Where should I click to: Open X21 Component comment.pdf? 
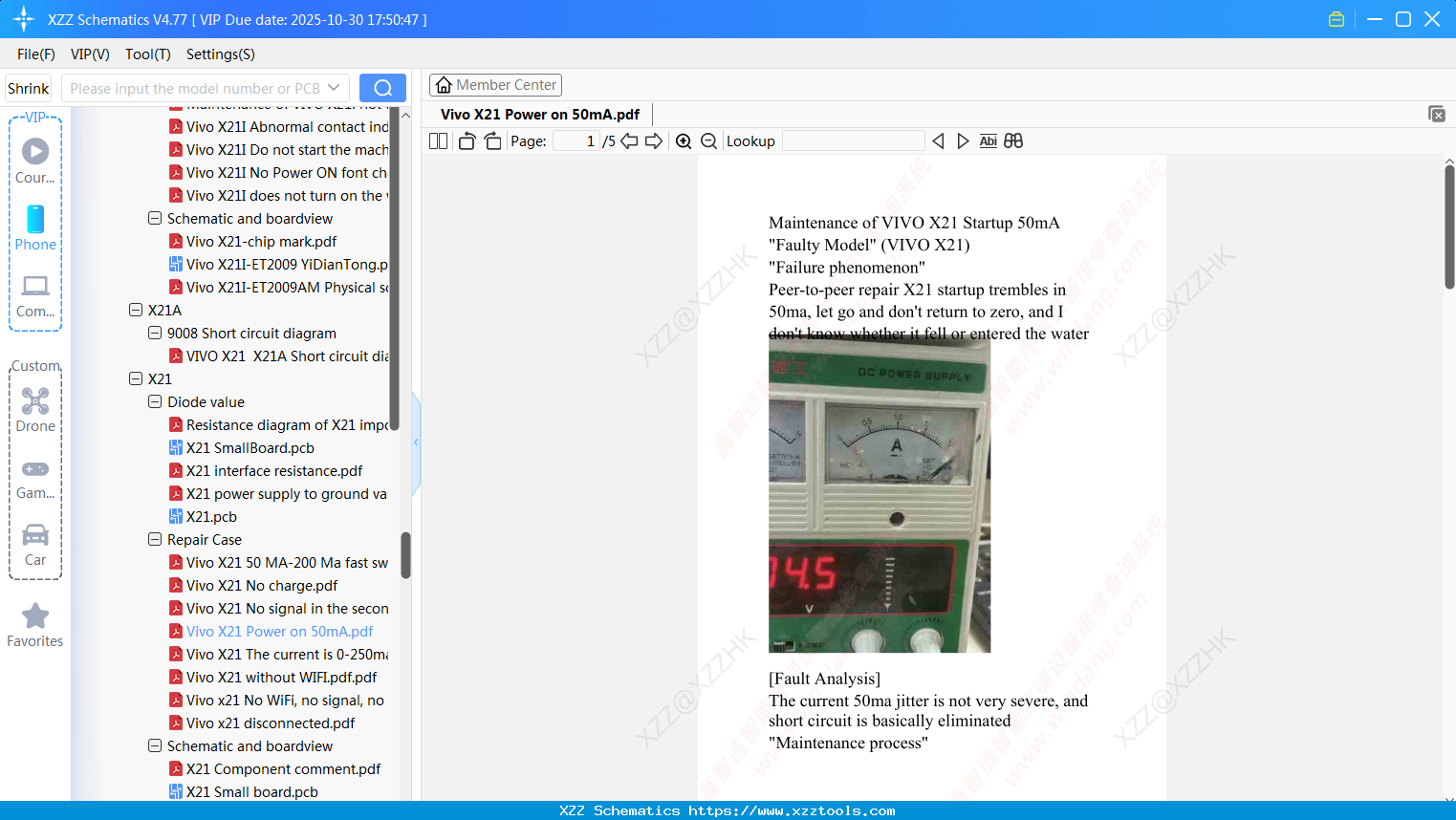(x=274, y=768)
